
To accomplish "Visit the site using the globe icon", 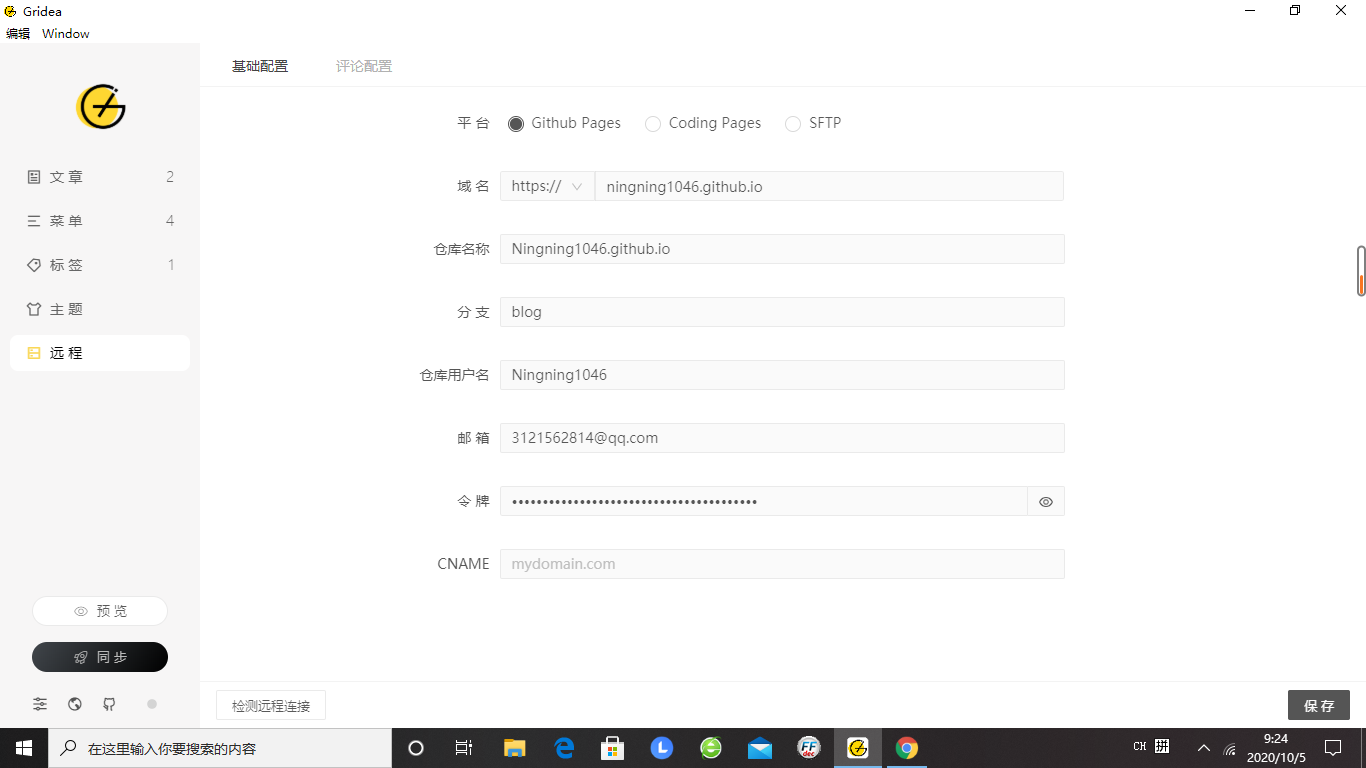I will [74, 704].
